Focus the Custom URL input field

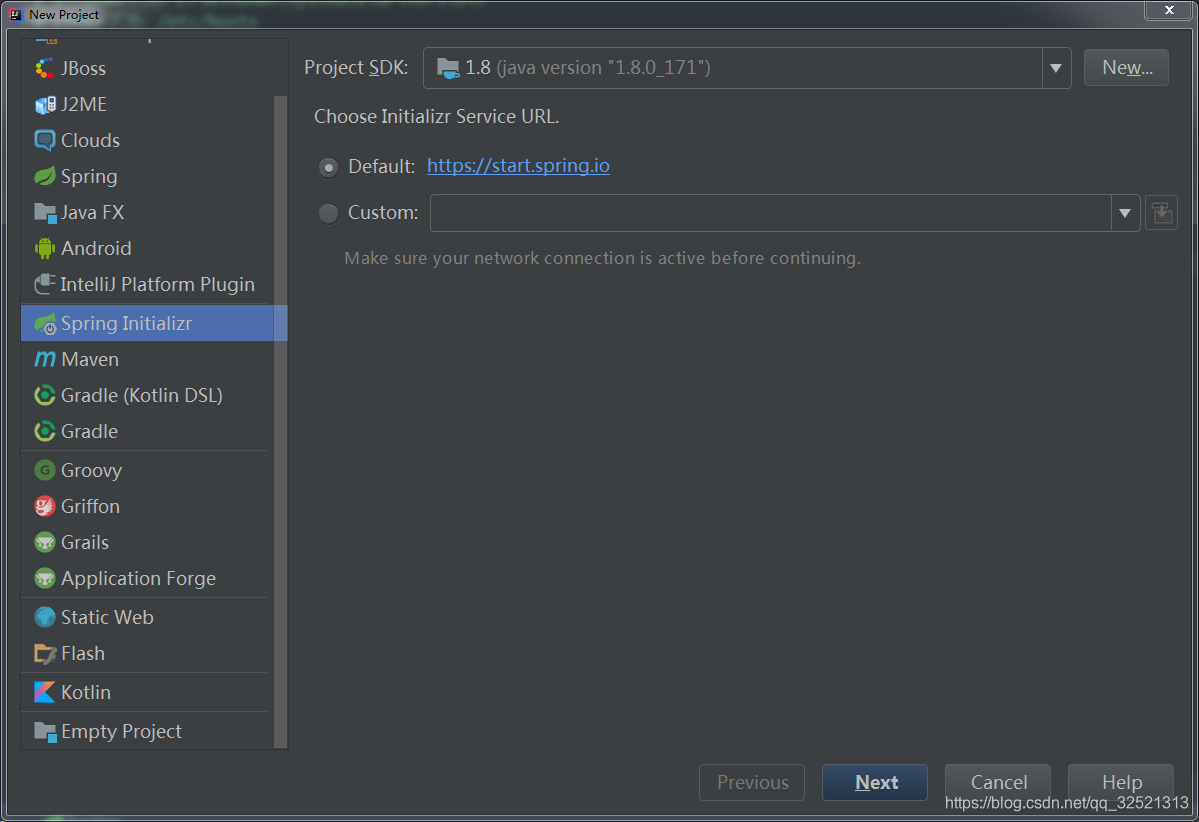(770, 213)
